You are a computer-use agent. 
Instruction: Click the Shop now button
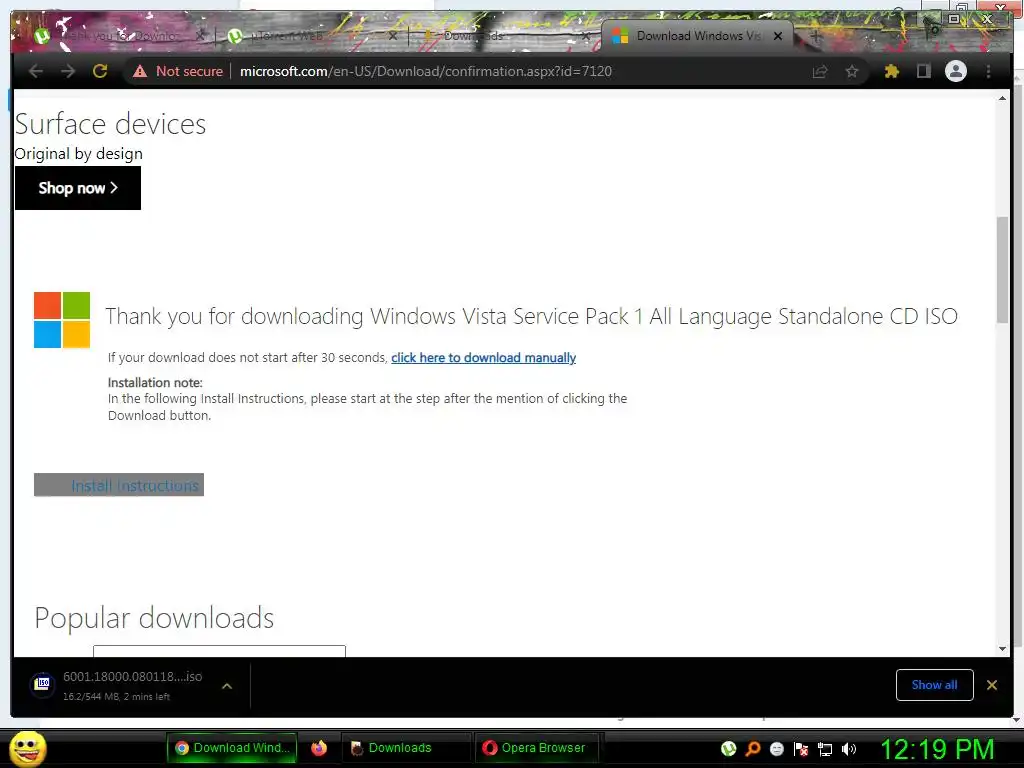[x=78, y=188]
